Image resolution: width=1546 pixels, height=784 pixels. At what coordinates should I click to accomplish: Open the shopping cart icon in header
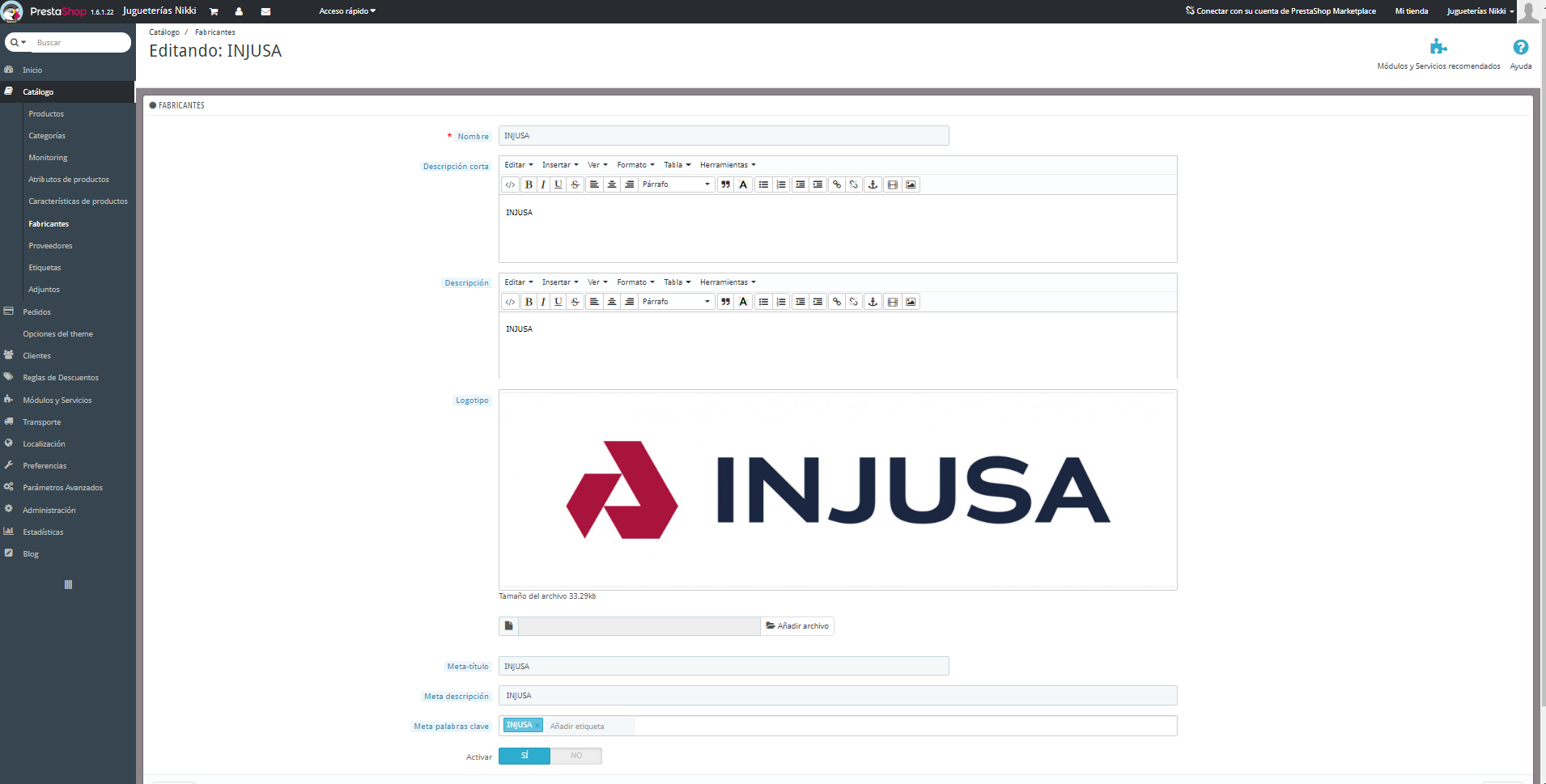pos(214,11)
